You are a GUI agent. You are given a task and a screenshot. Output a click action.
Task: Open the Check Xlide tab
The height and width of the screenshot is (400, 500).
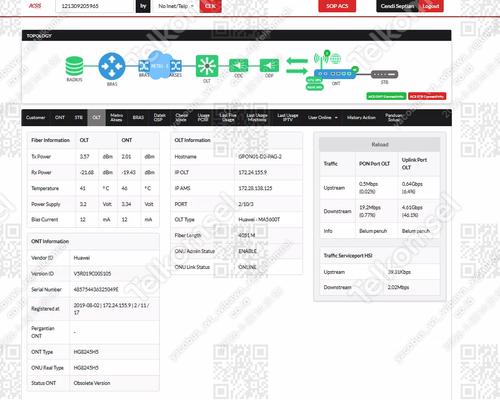[x=181, y=118]
